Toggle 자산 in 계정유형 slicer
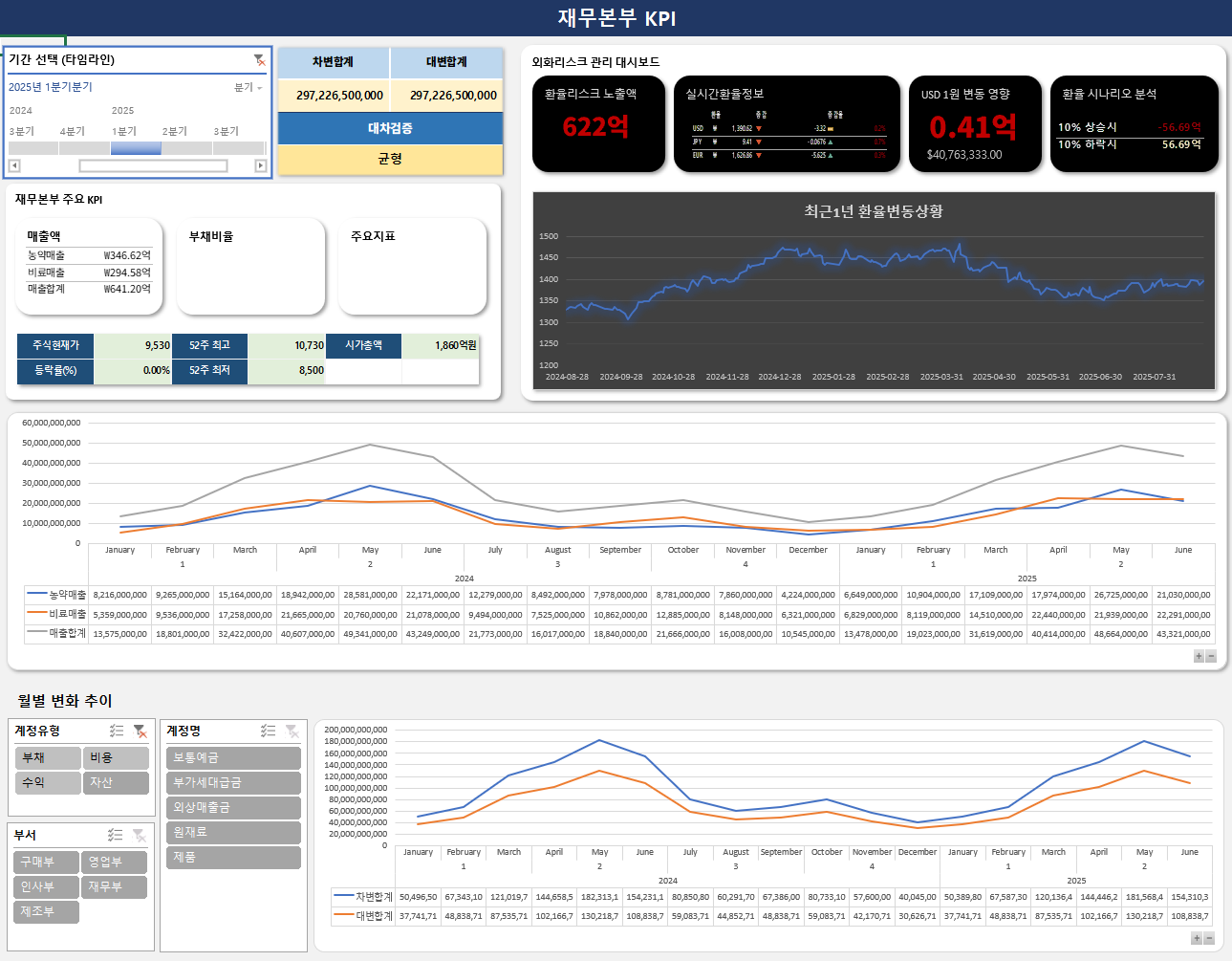 pyautogui.click(x=116, y=782)
